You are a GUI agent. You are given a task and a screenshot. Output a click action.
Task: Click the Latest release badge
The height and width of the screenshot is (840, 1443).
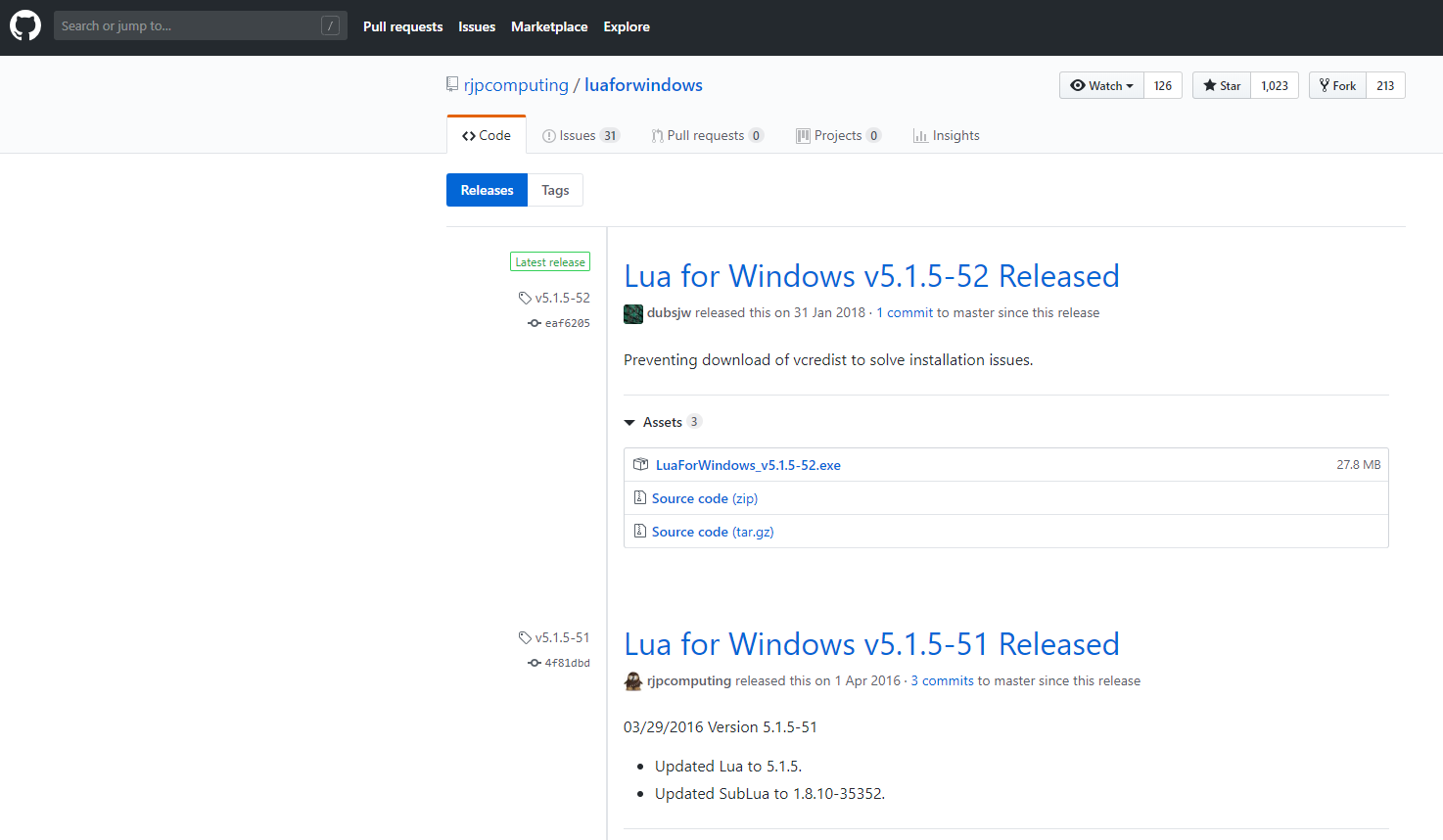550,262
